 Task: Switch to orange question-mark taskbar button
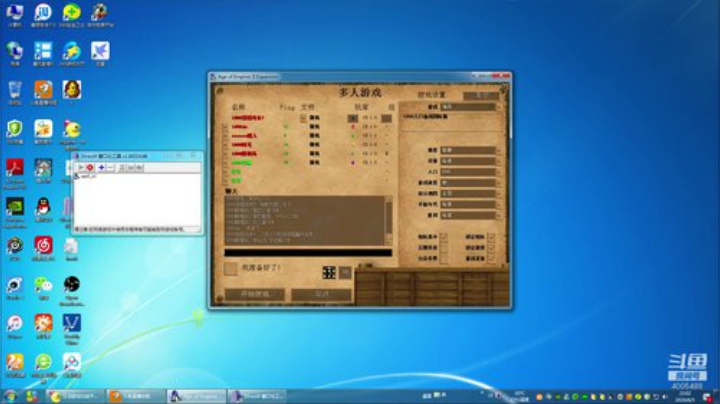135,396
